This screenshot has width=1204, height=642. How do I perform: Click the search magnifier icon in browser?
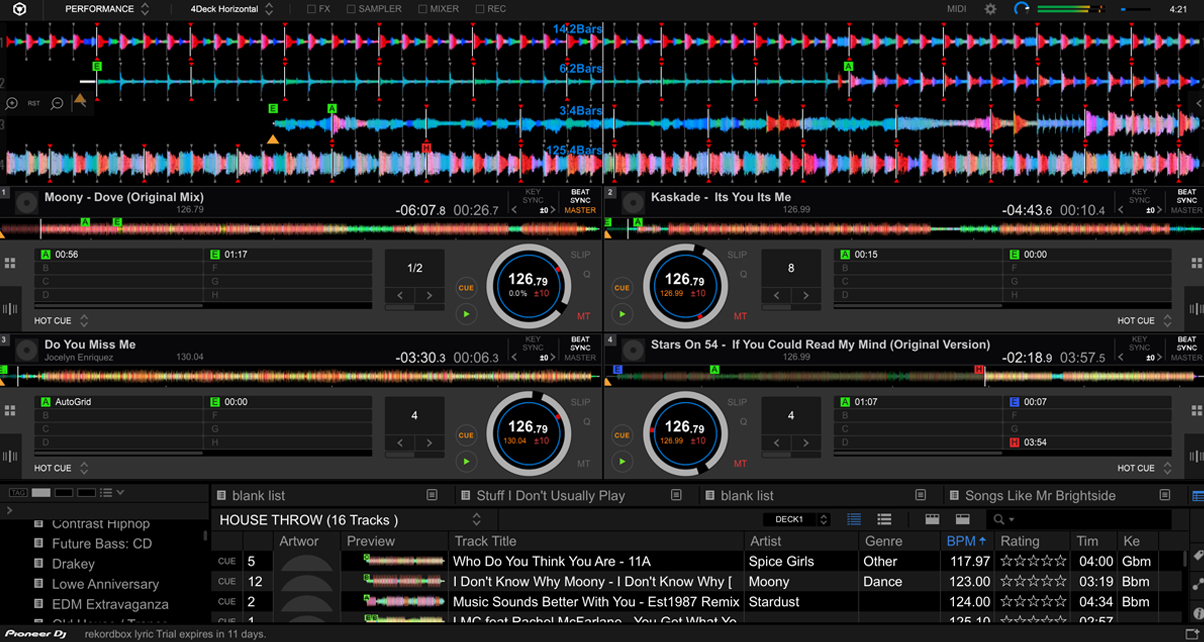click(x=998, y=520)
